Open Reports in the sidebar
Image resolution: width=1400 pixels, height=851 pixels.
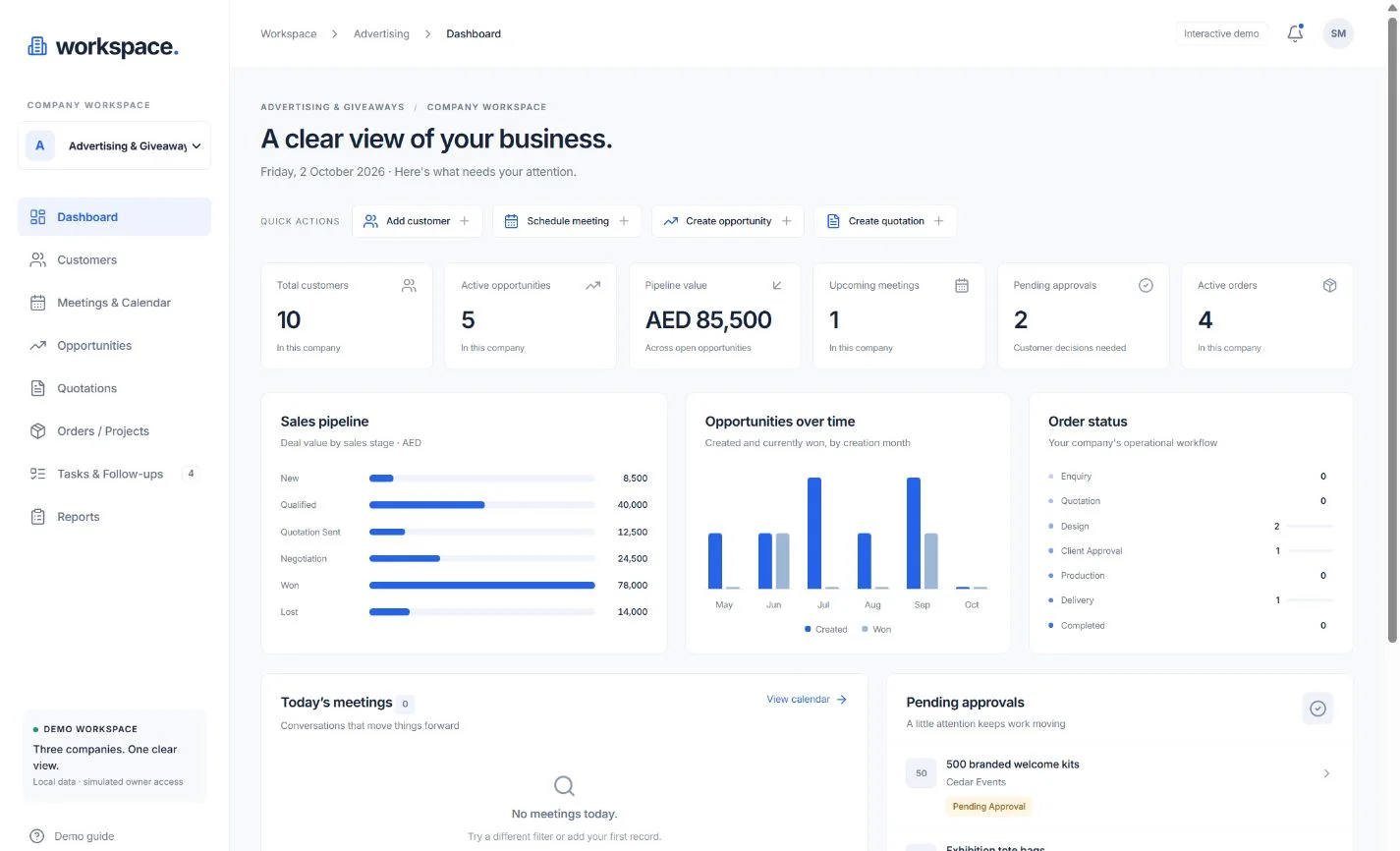click(114, 516)
